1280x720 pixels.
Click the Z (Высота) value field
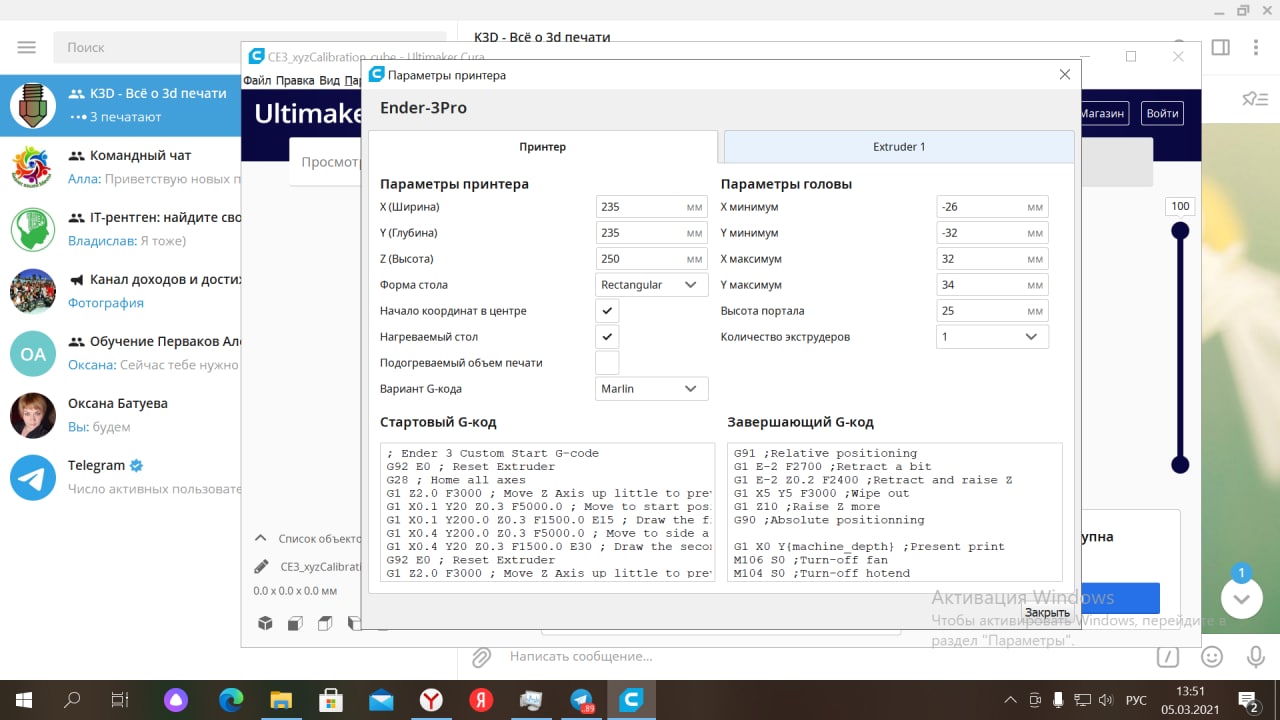[x=652, y=259]
